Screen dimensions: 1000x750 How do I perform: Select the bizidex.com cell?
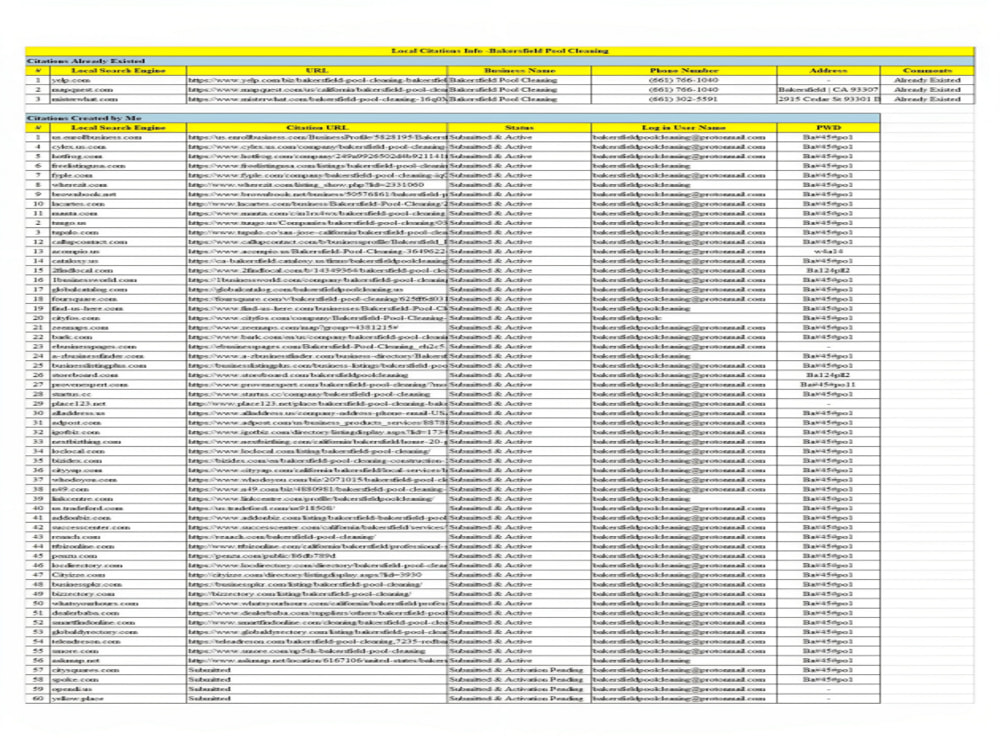[x=119, y=460]
